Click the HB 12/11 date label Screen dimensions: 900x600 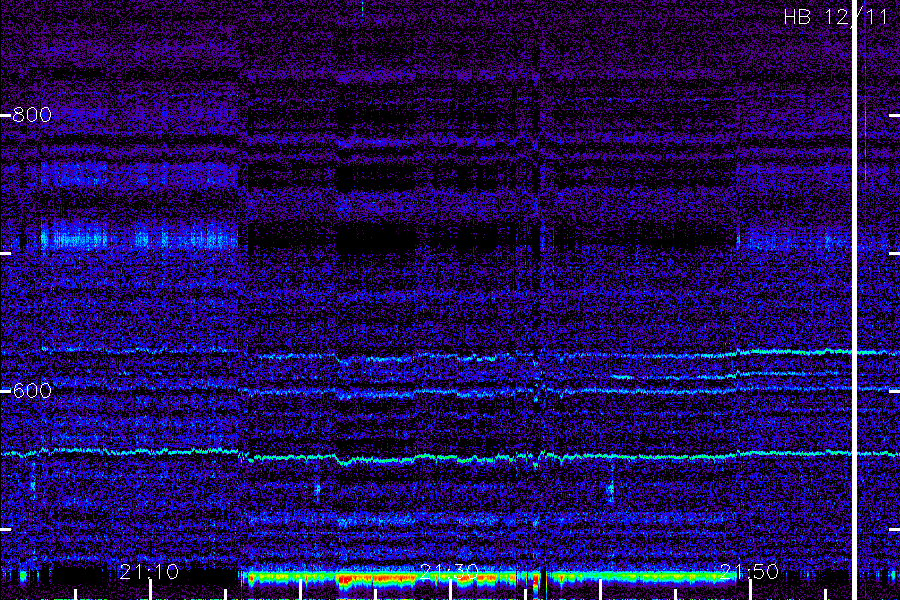[836, 17]
